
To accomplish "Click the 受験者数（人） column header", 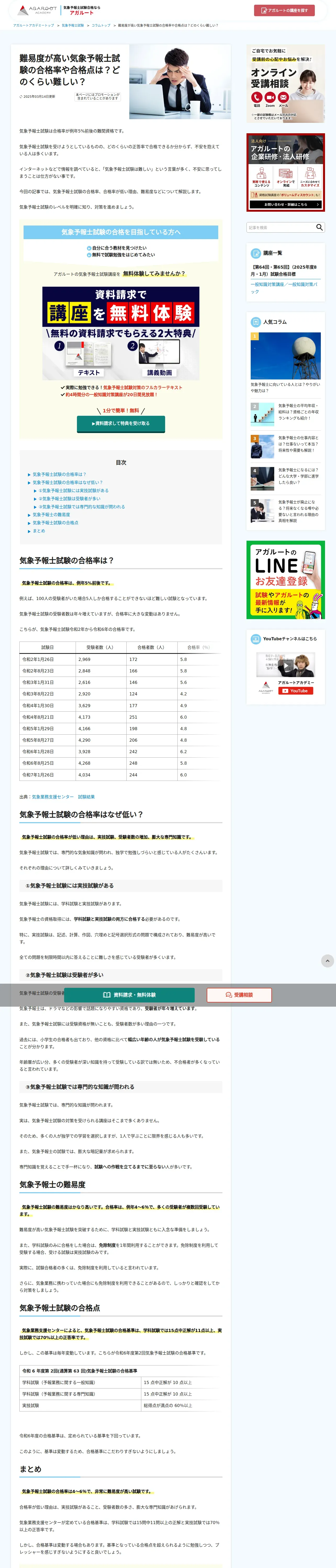I will [x=101, y=648].
